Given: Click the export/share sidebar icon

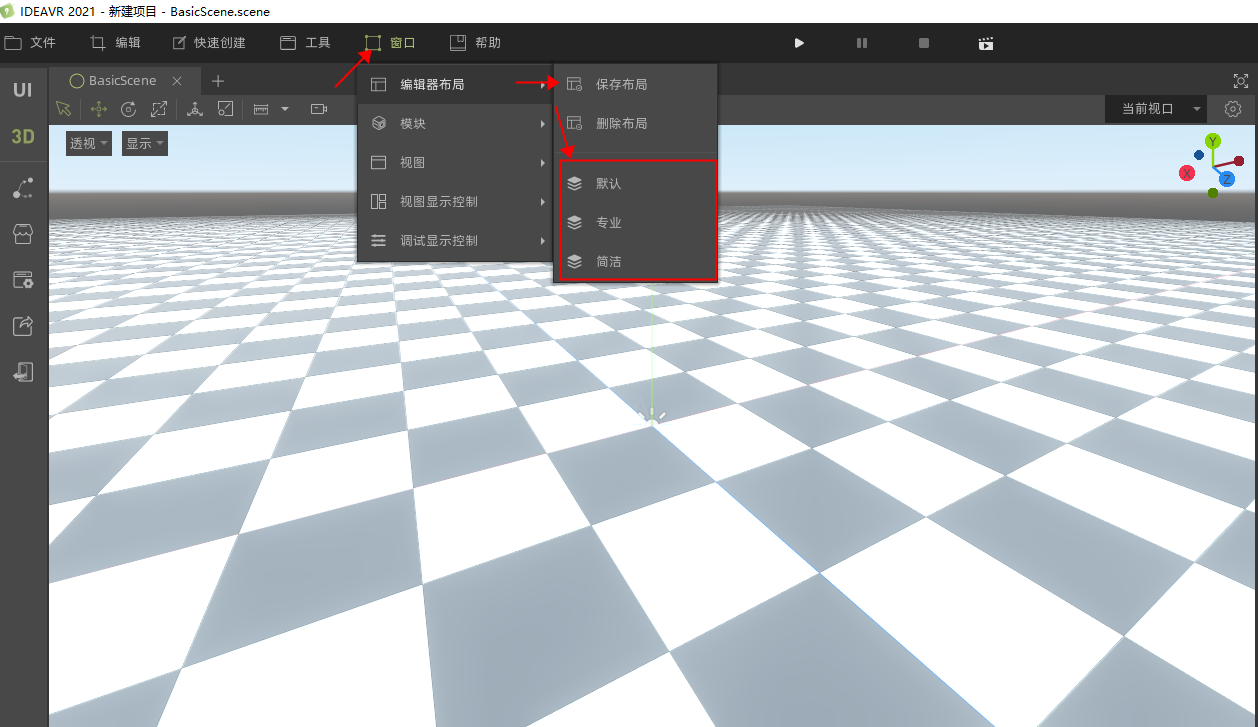Looking at the screenshot, I should pos(22,326).
